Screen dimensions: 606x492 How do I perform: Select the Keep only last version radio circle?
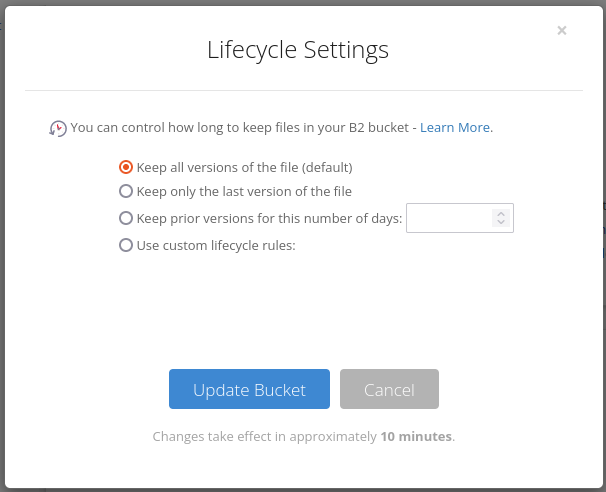click(126, 191)
